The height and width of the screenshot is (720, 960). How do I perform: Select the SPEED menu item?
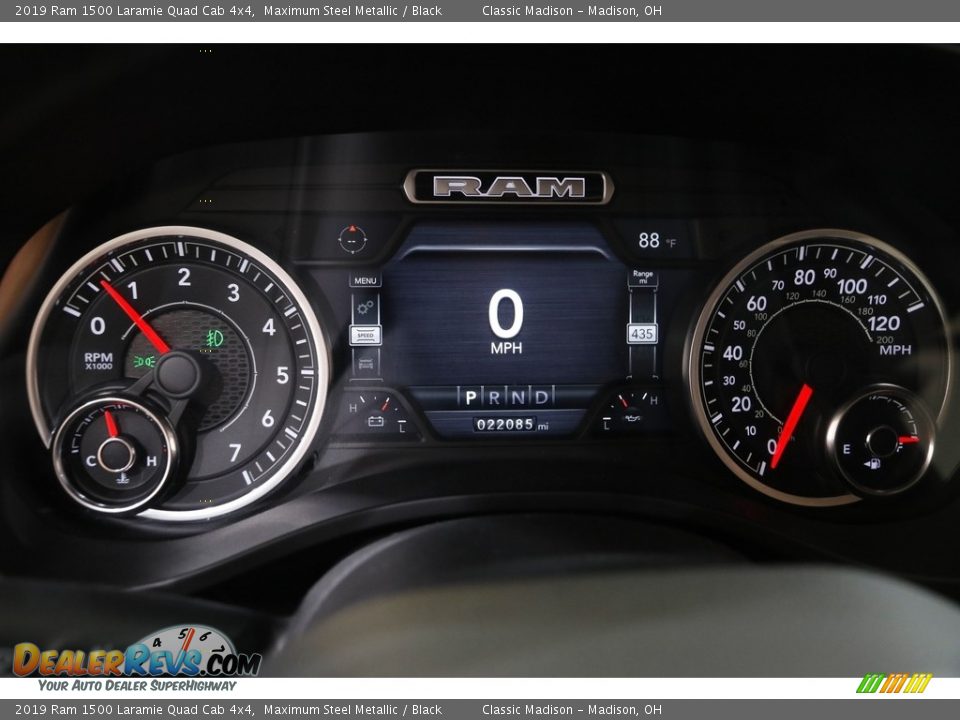(x=365, y=335)
